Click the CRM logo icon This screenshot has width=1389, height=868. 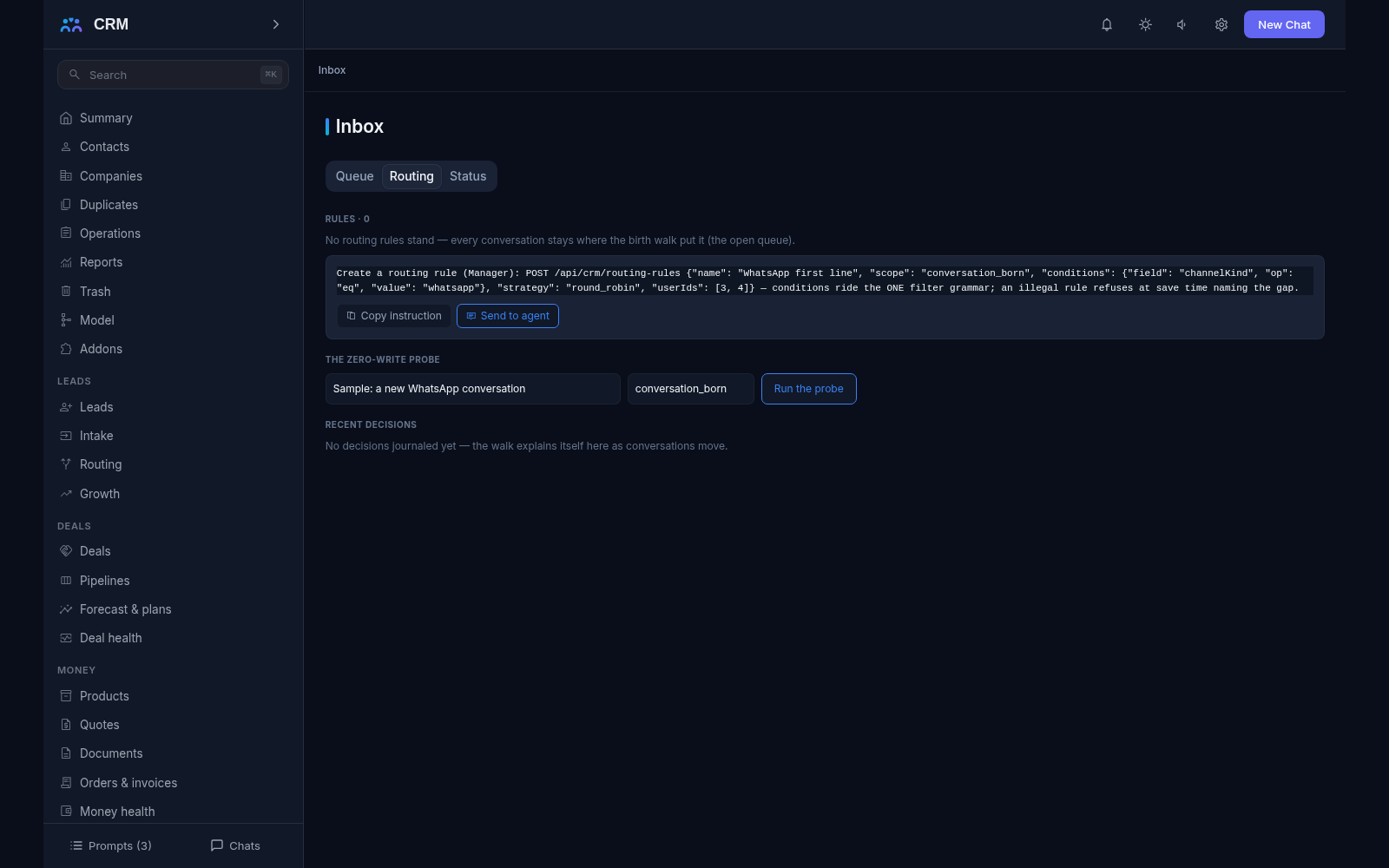point(71,24)
